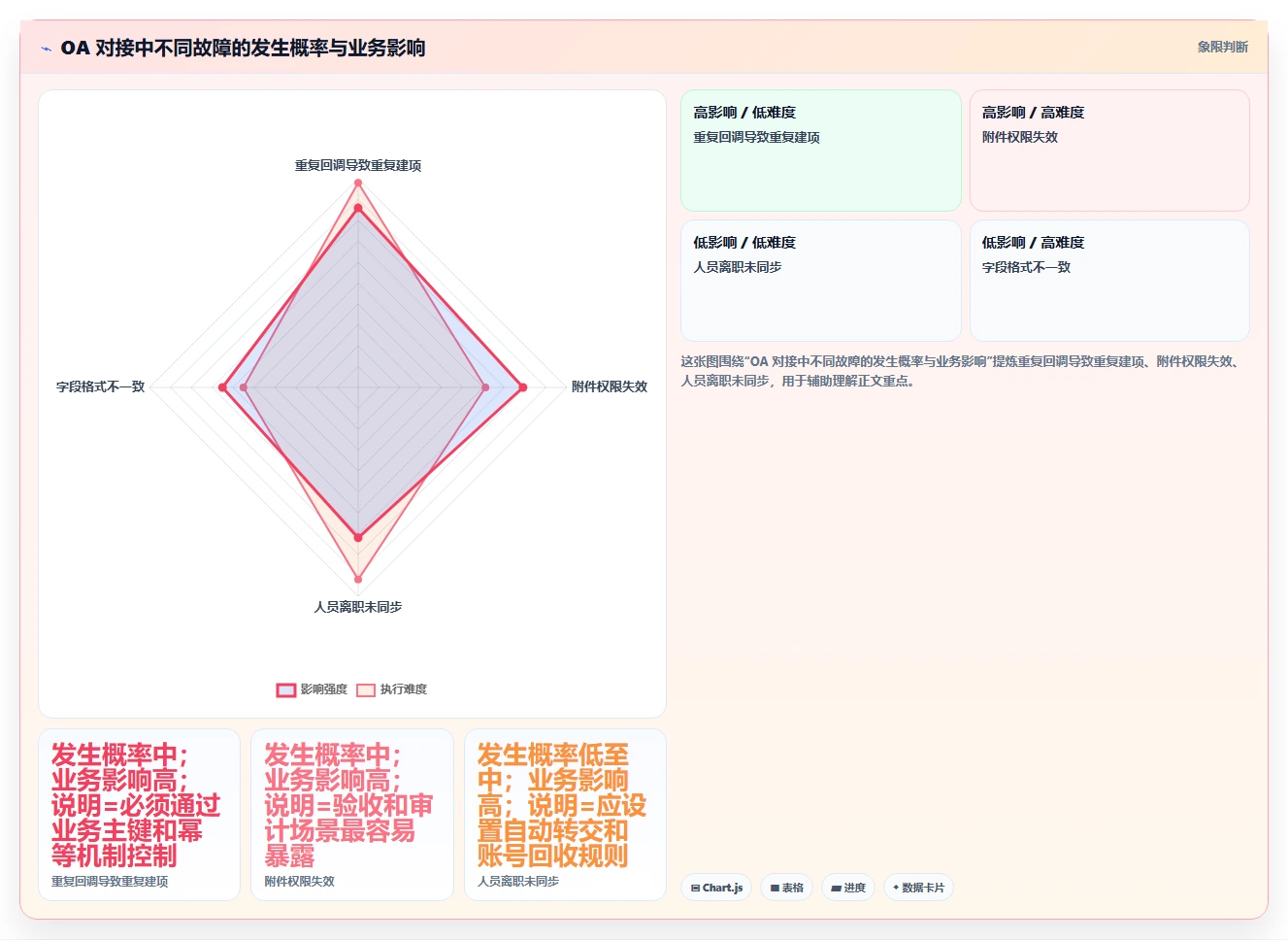The width and height of the screenshot is (1288, 940).
Task: Click the 象限判断 label in the header
Action: [x=1222, y=47]
